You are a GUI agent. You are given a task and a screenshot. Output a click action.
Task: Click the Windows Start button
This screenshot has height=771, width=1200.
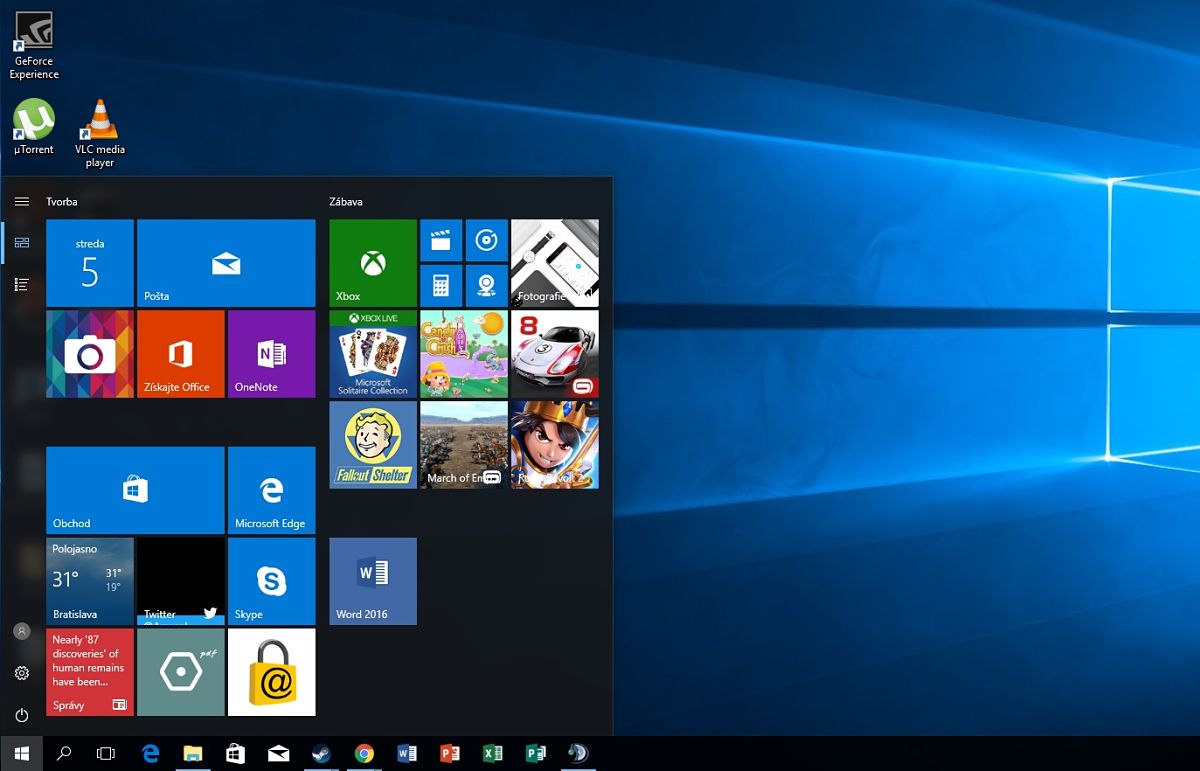click(21, 754)
